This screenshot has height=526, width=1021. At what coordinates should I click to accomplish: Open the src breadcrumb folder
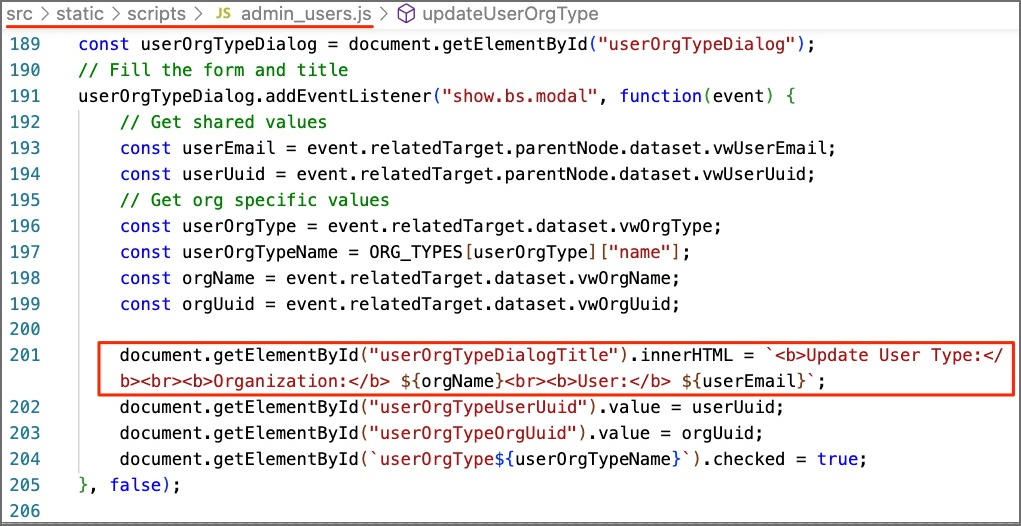pyautogui.click(x=20, y=14)
